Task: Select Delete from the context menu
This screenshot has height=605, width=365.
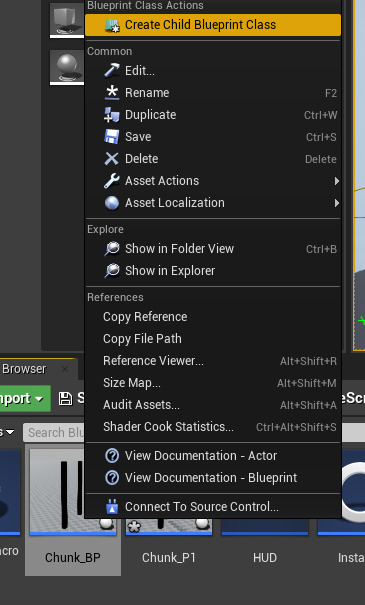Action: 213,159
